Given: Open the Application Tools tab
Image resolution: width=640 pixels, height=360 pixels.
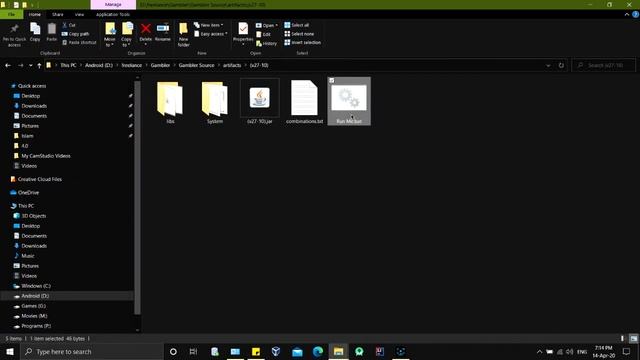Looking at the screenshot, I should (x=113, y=14).
